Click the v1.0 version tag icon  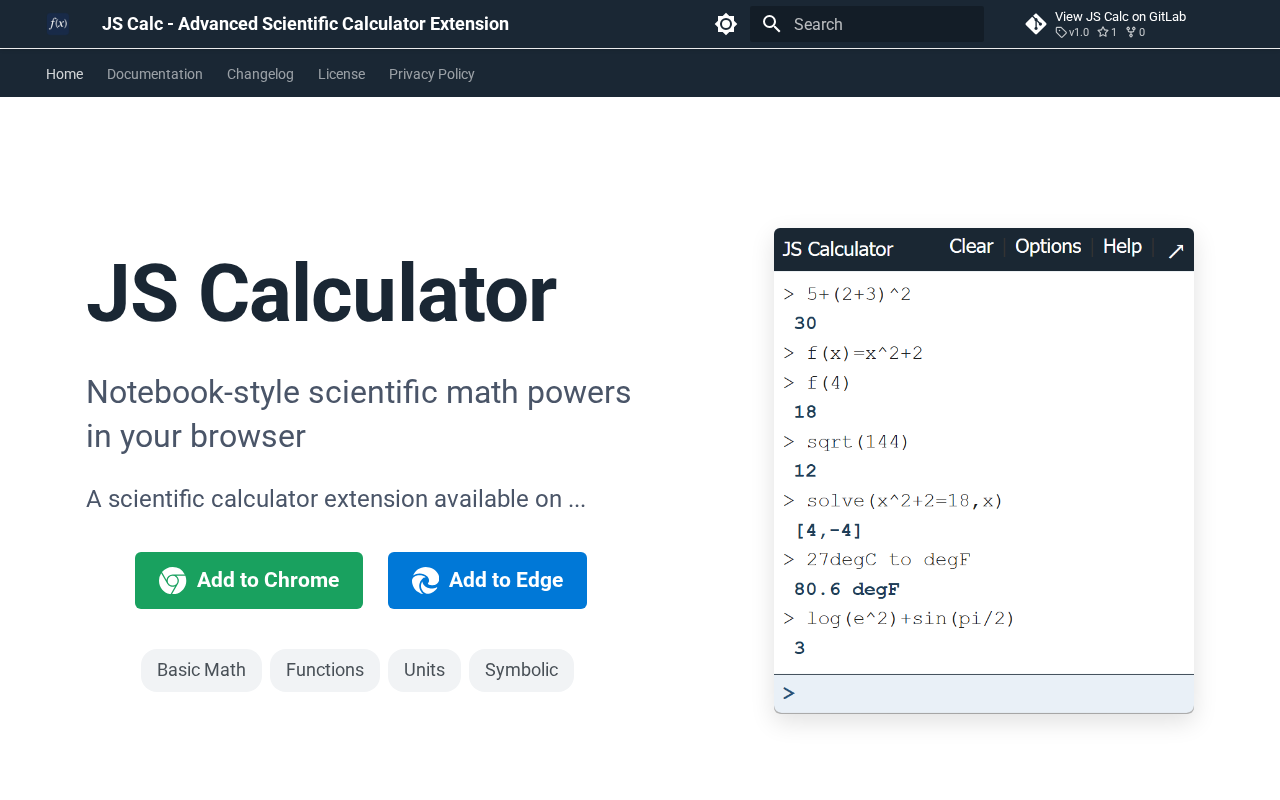(1061, 32)
